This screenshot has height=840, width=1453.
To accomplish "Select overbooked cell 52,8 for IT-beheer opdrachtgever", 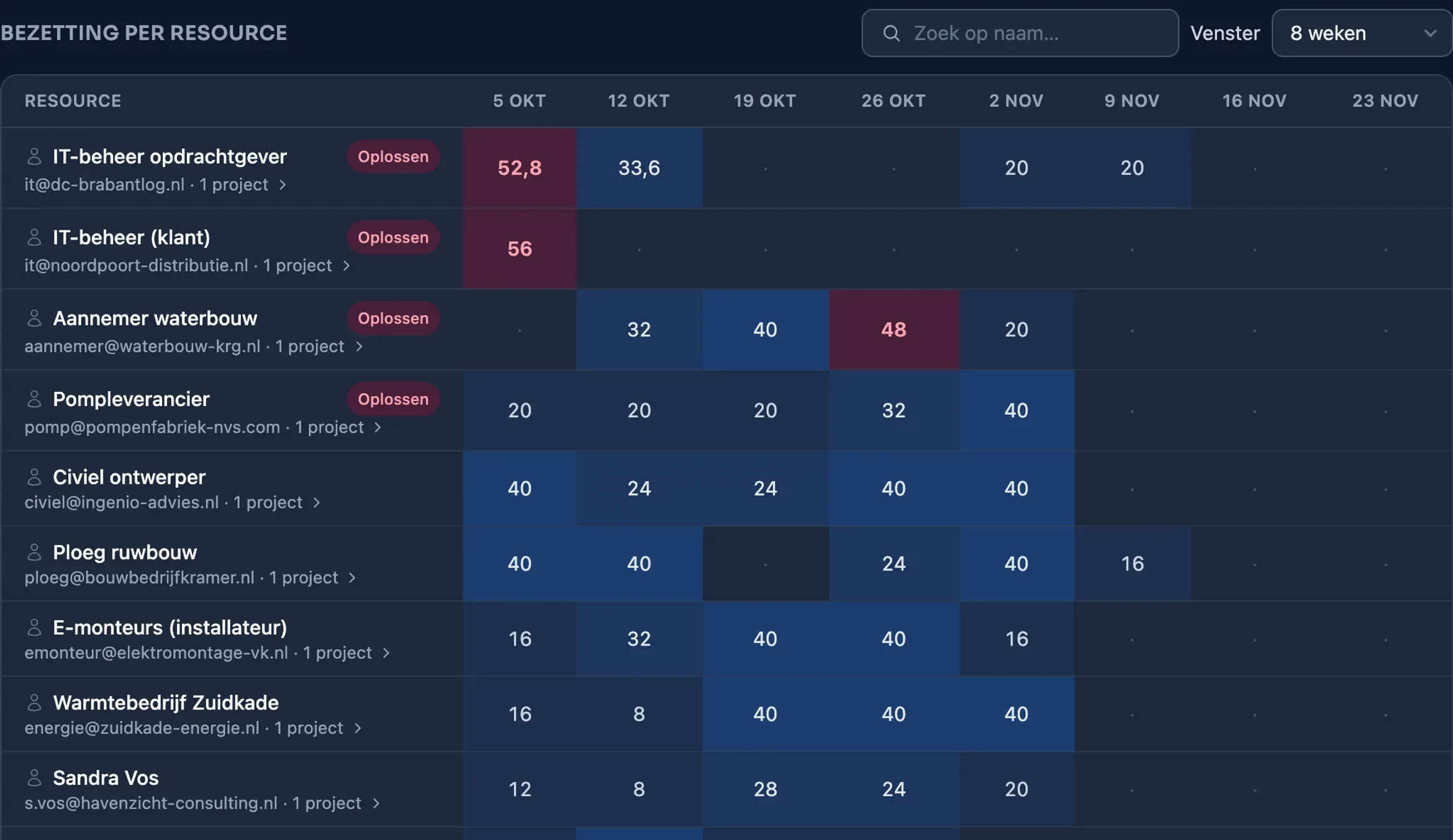I will pyautogui.click(x=520, y=168).
